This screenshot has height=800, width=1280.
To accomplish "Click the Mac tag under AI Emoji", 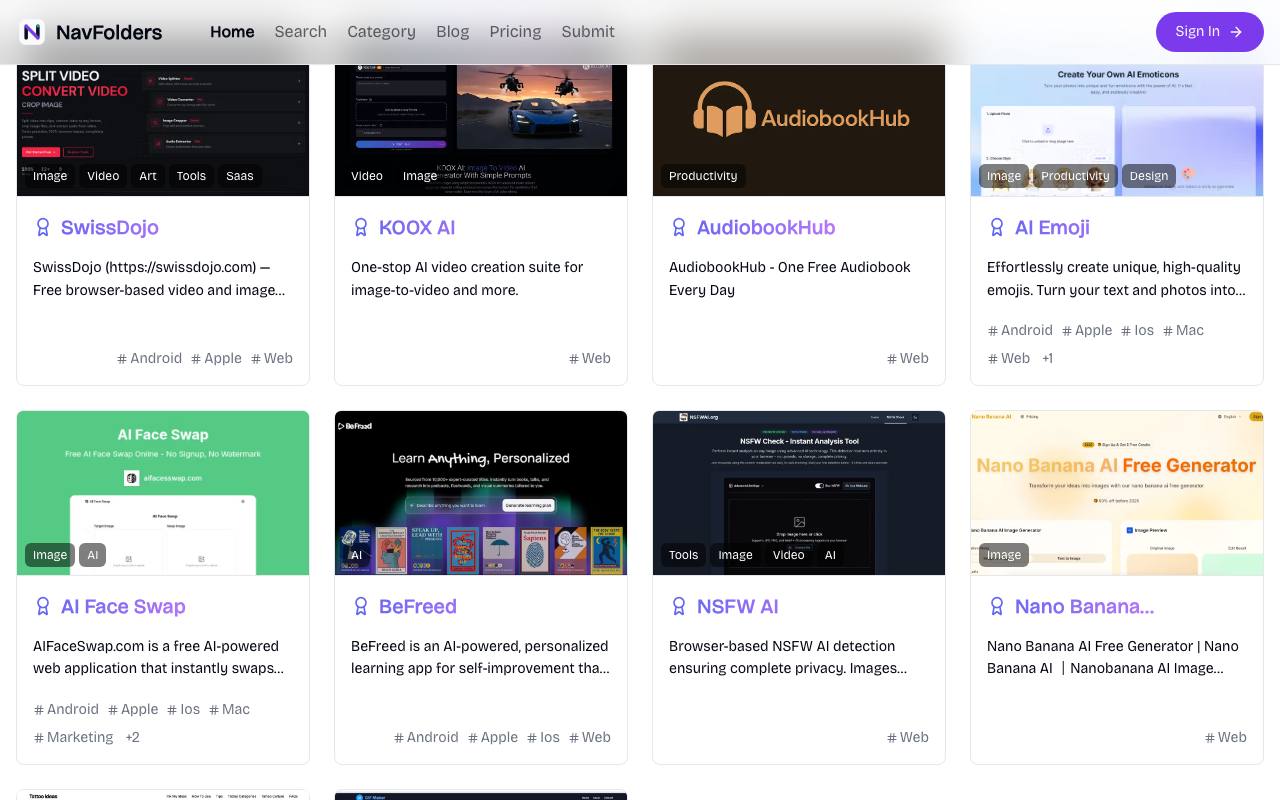I will 1183,330.
